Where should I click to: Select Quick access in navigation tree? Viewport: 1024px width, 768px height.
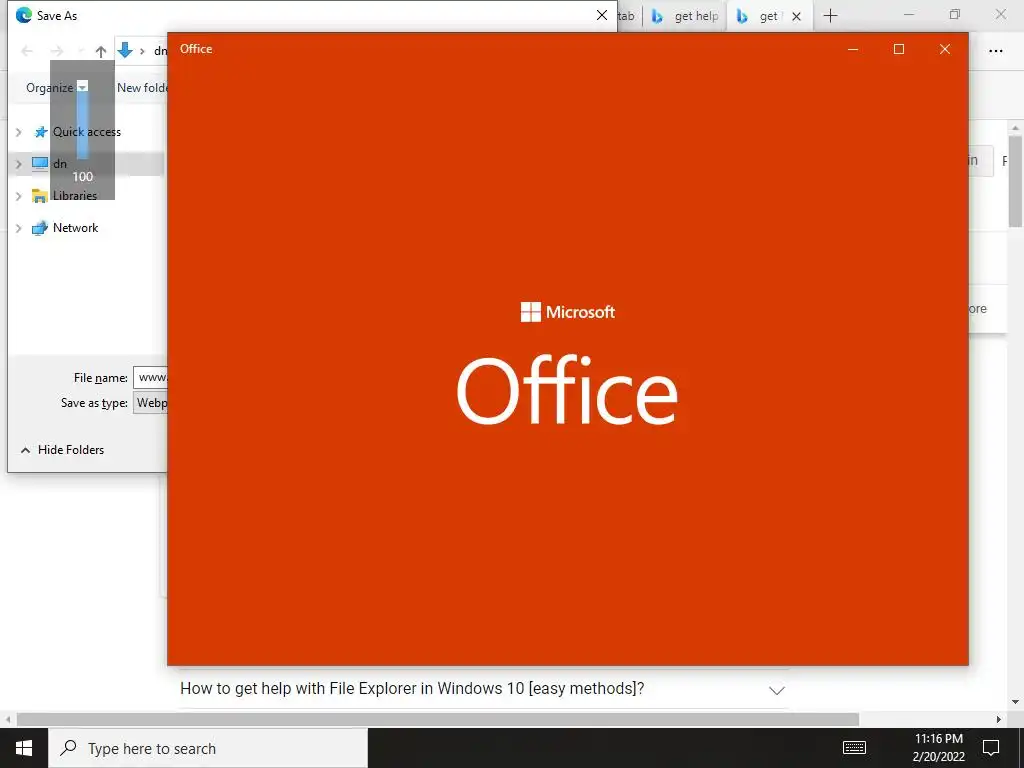point(86,132)
